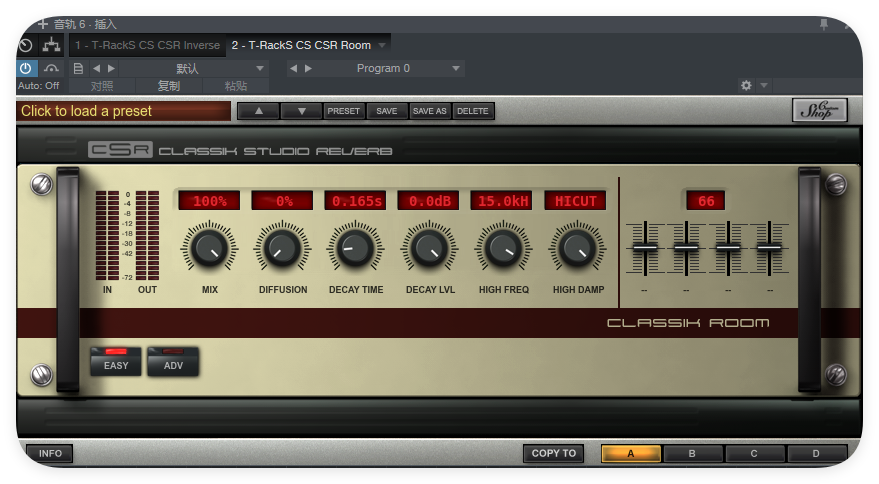Select next program arrow
This screenshot has height=484, width=879.
pos(308,68)
